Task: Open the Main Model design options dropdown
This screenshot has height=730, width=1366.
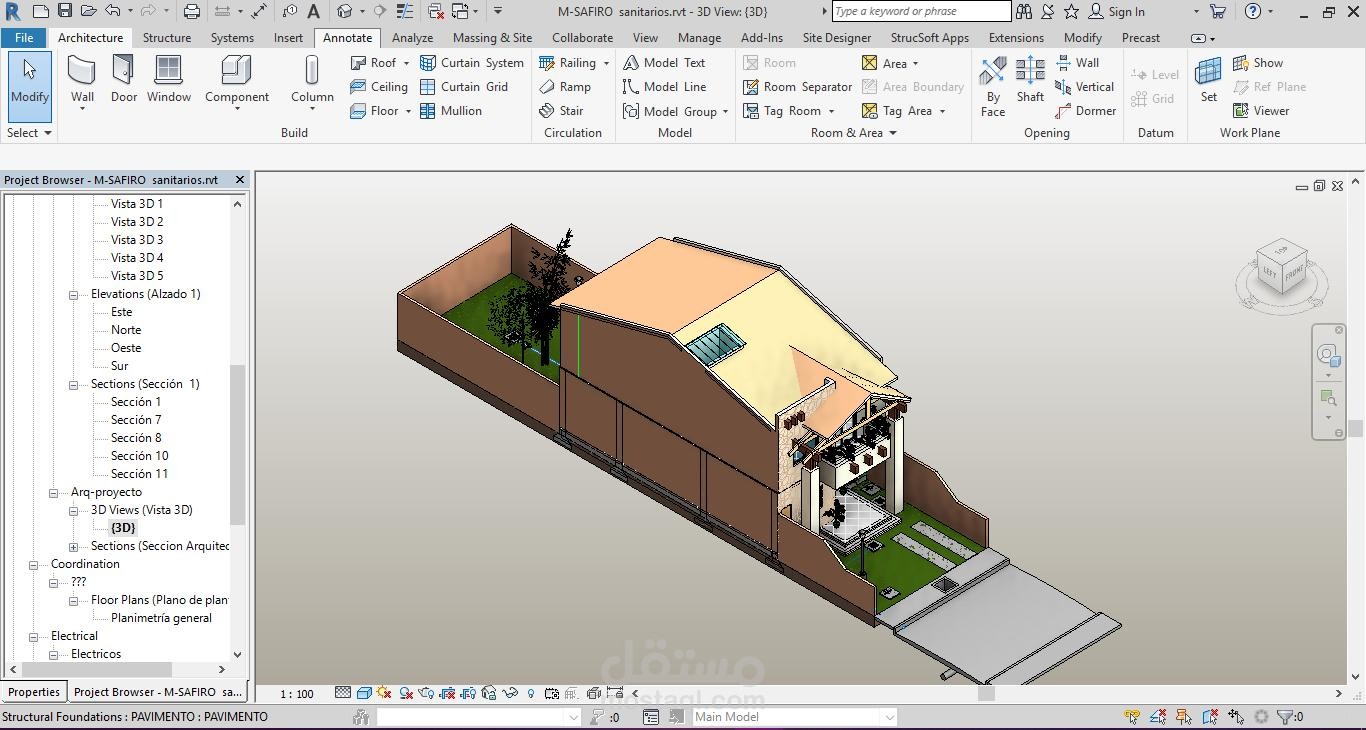Action: click(x=888, y=717)
